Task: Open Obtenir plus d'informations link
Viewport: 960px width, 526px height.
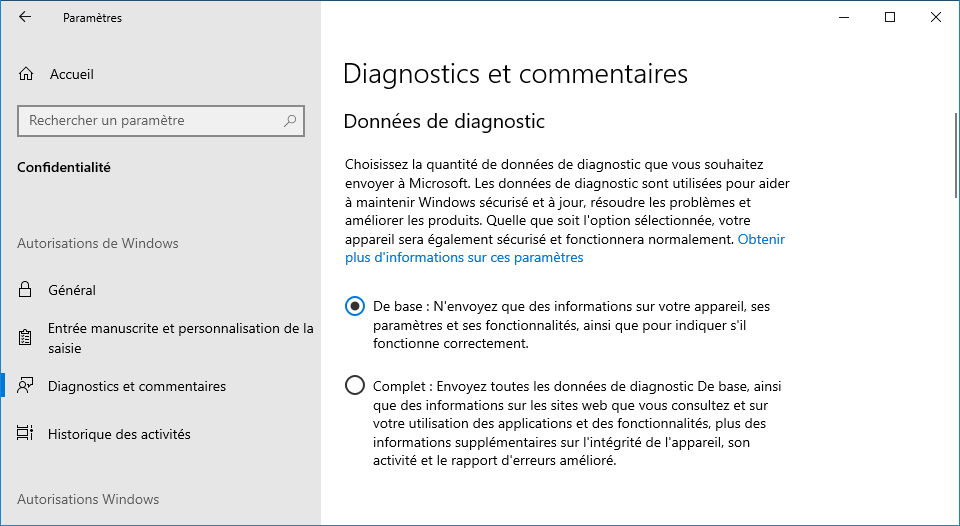Action: pos(564,248)
